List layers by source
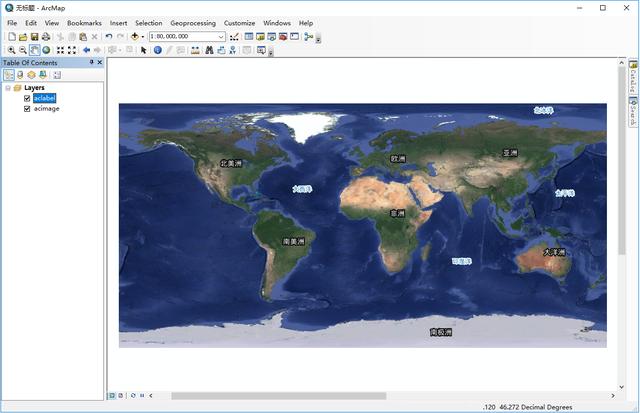The width and height of the screenshot is (640, 413). [20, 75]
